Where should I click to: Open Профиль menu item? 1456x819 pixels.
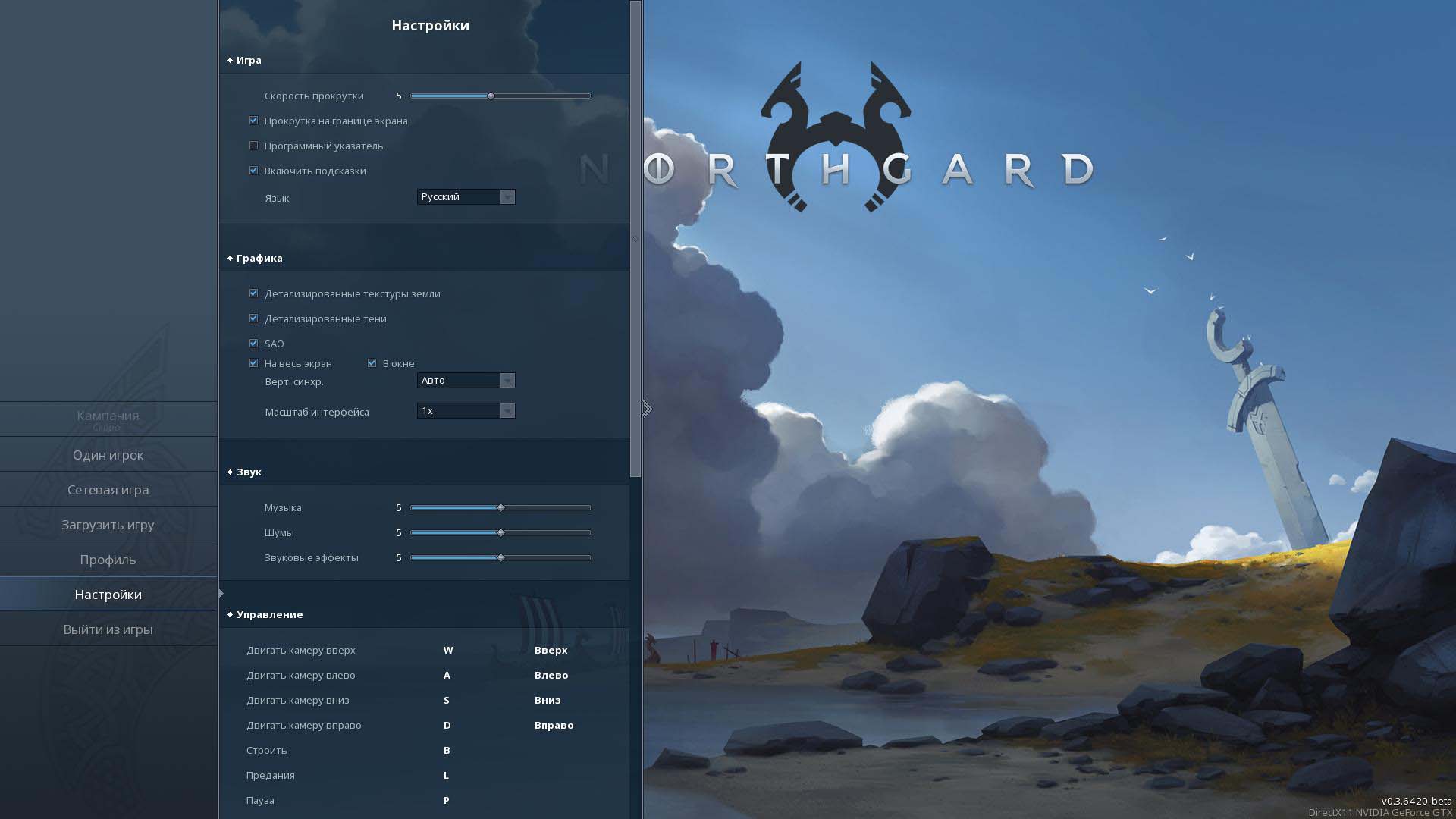(108, 560)
